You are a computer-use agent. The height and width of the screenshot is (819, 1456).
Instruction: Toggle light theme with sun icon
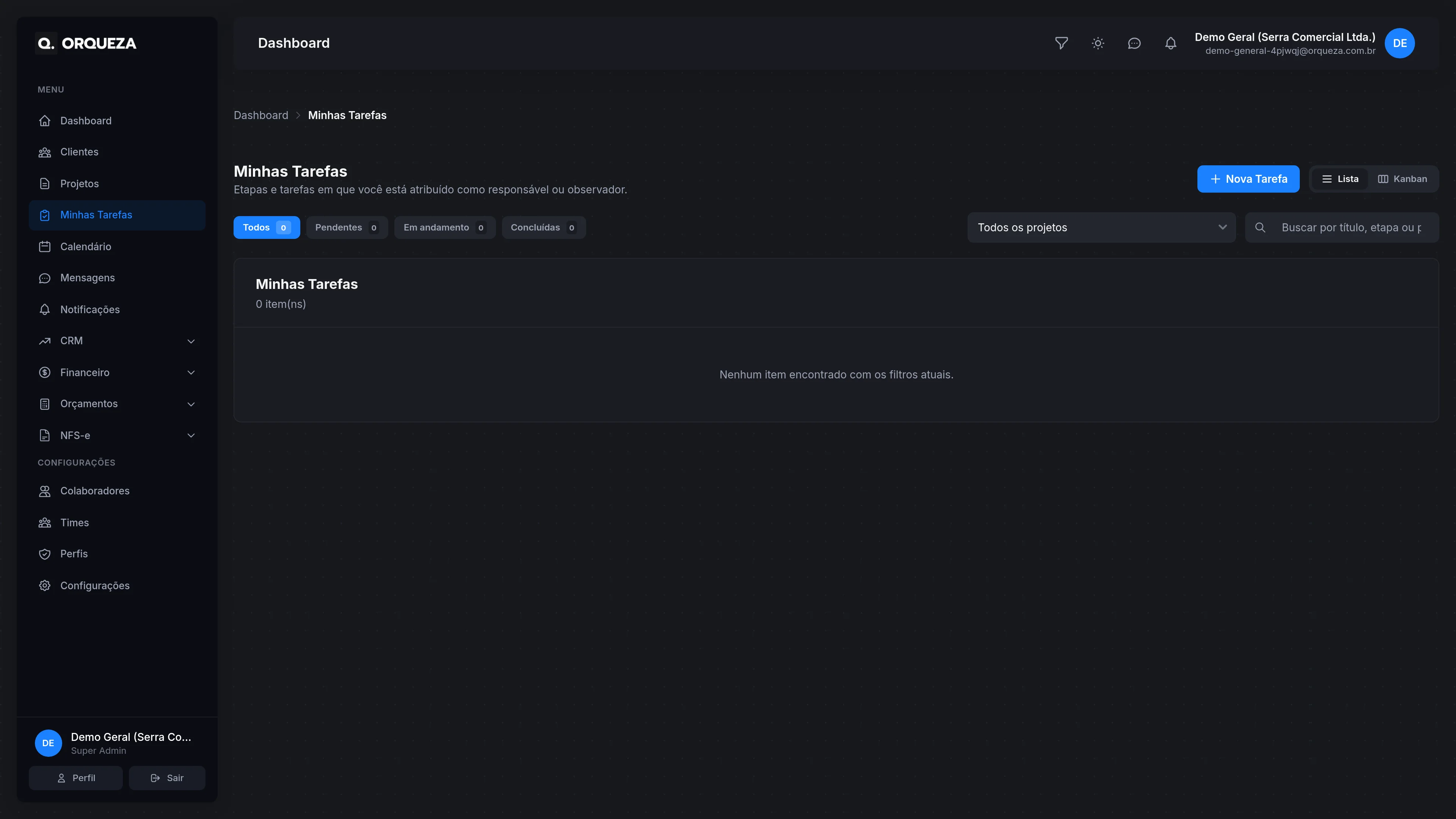[x=1098, y=43]
